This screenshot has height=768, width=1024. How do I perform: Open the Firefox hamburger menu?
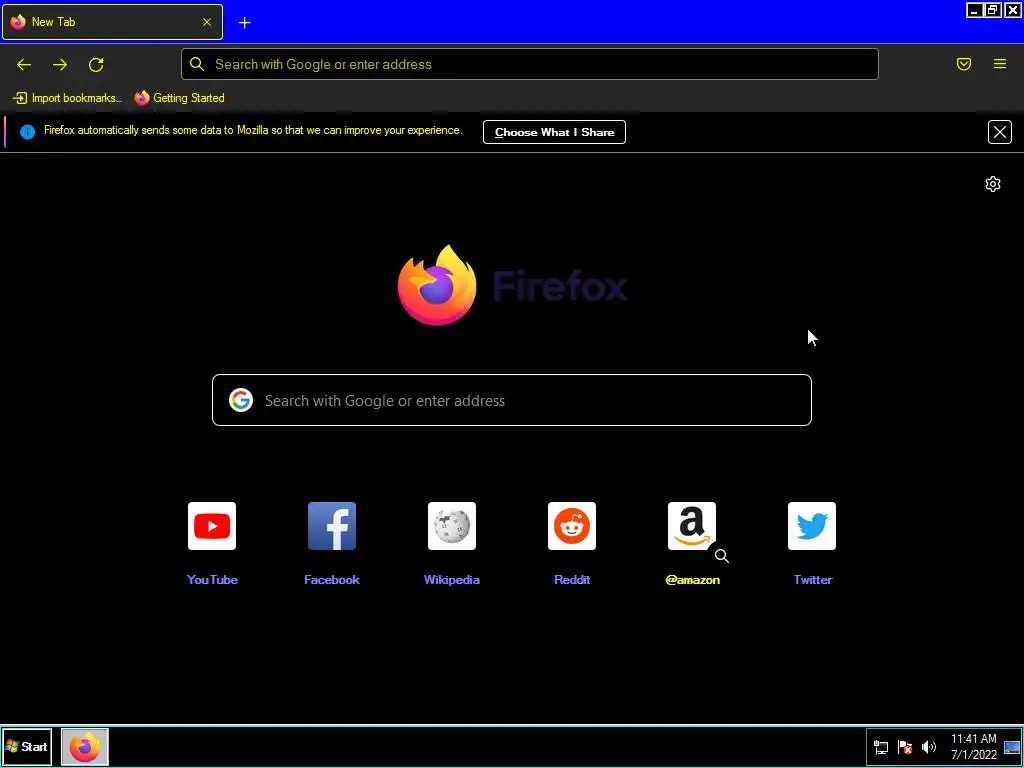pos(1000,64)
